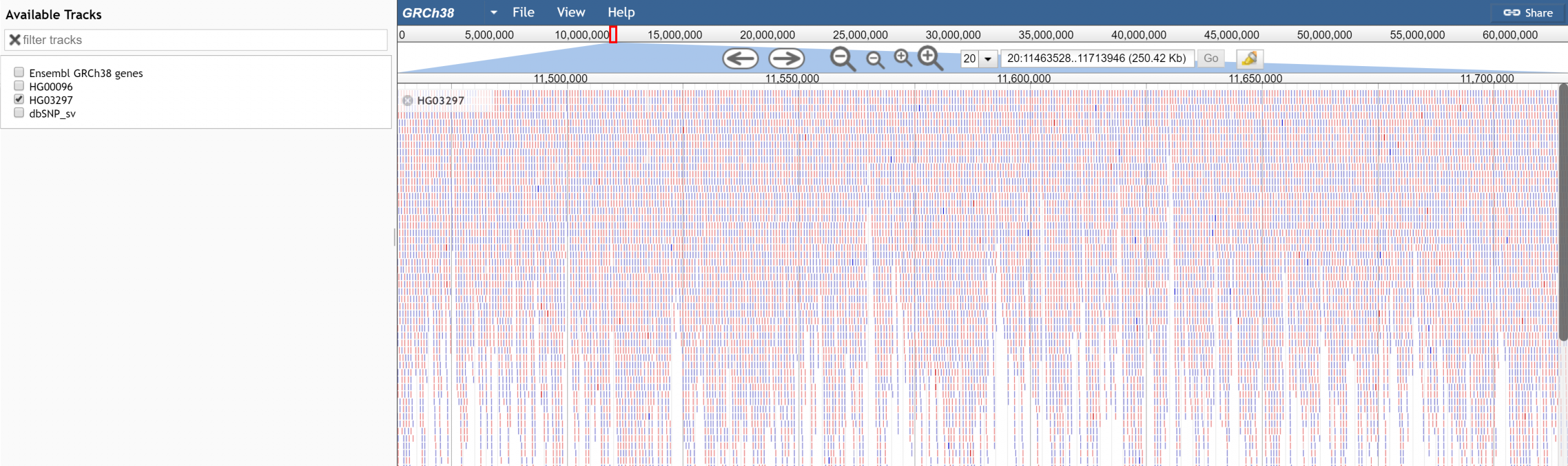Image resolution: width=1568 pixels, height=466 pixels.
Task: Click the red overview position marker
Action: tap(613, 34)
